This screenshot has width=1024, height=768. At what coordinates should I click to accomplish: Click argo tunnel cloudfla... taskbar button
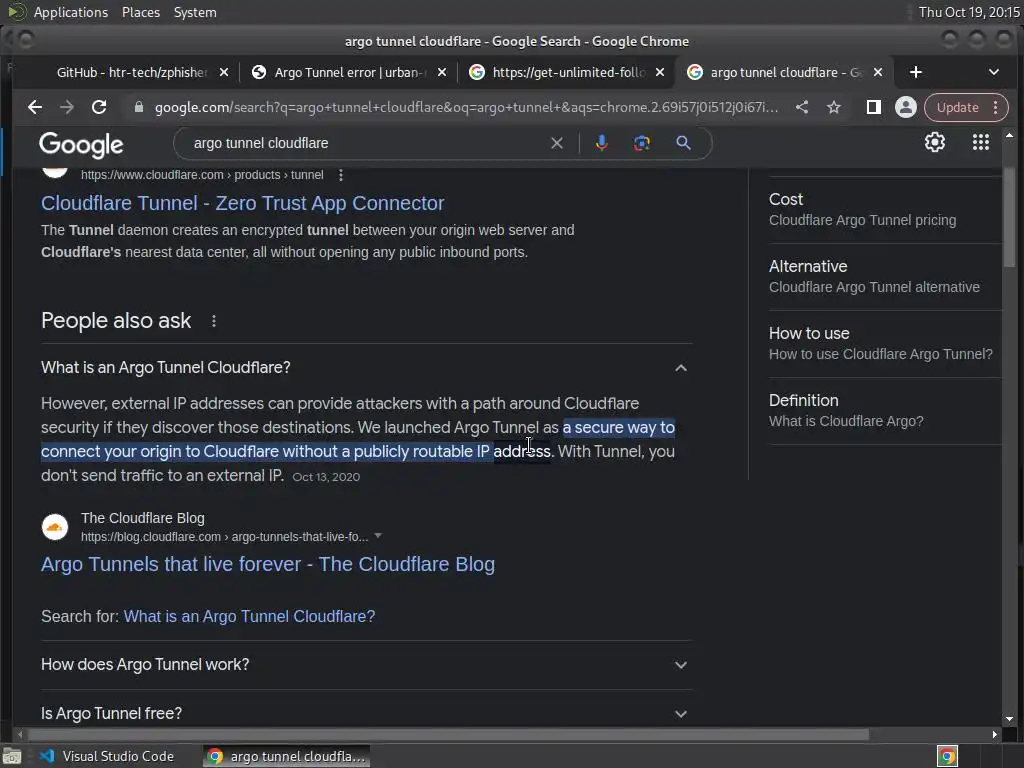tap(286, 756)
